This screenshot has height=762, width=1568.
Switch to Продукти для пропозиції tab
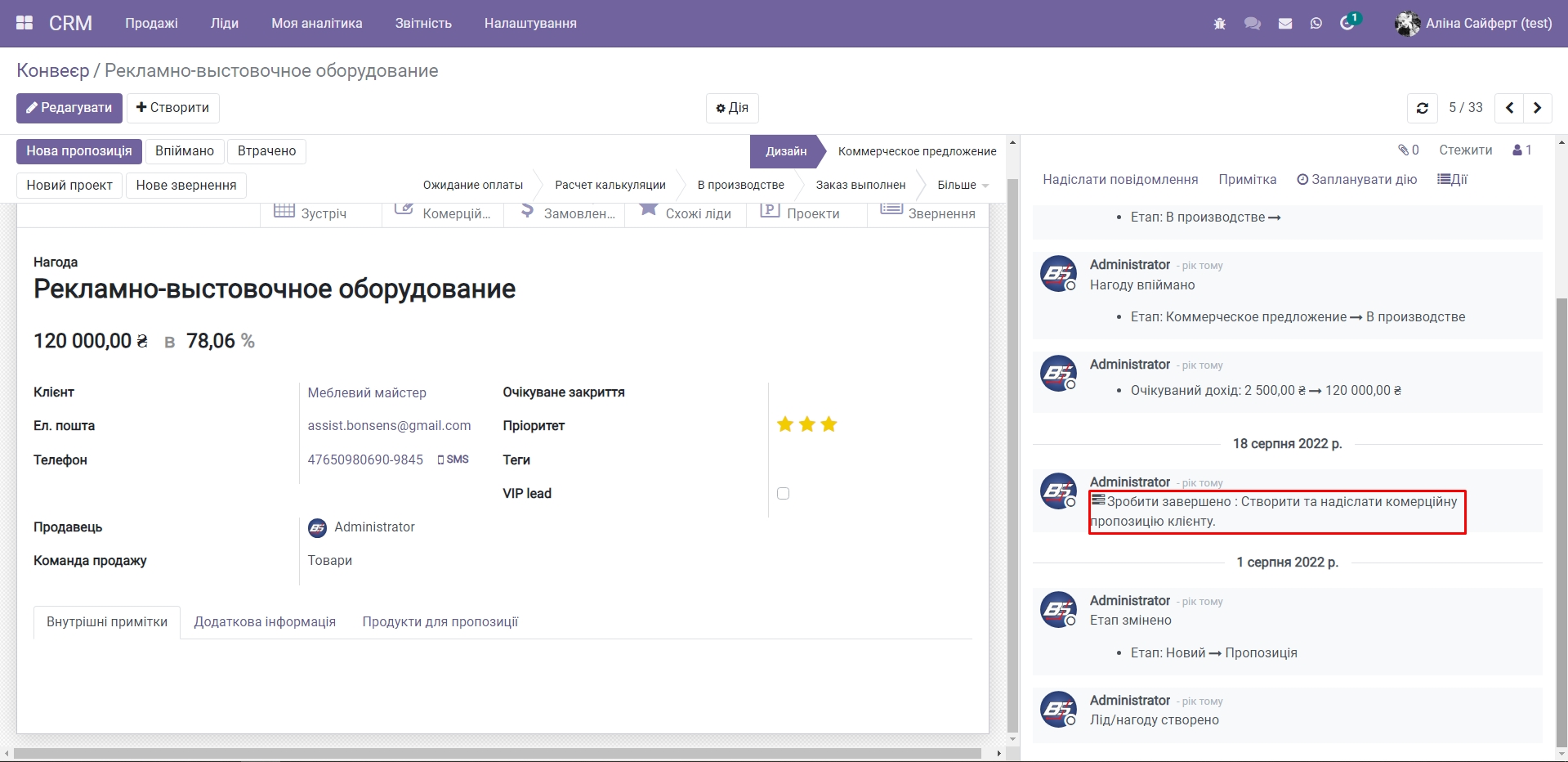click(440, 622)
